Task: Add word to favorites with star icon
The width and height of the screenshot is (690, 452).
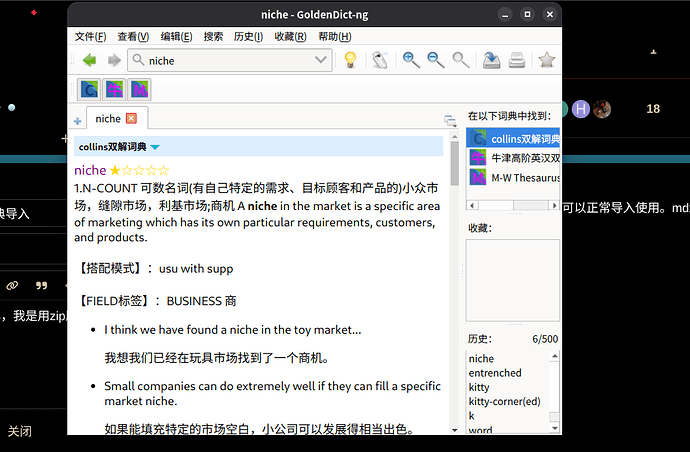Action: pos(546,60)
